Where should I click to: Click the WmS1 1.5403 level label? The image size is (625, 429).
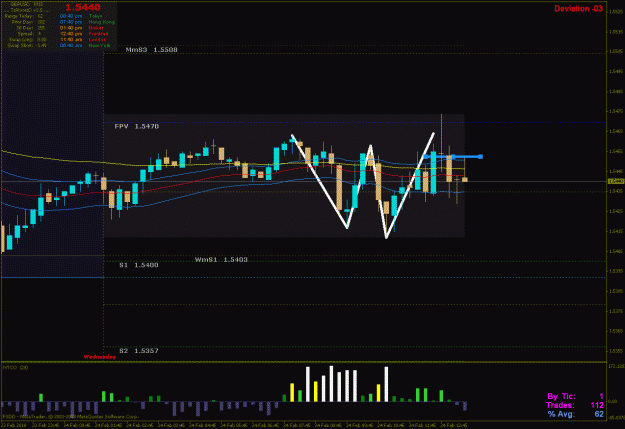click(221, 260)
